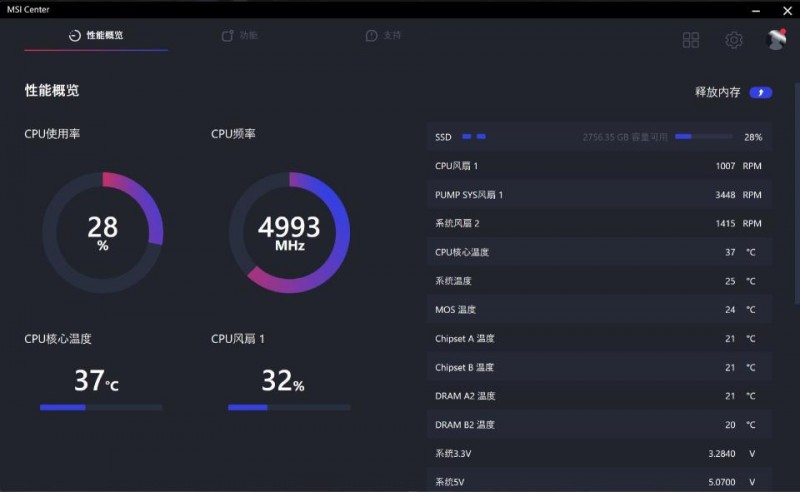Select the 系统温度 row

point(599,281)
